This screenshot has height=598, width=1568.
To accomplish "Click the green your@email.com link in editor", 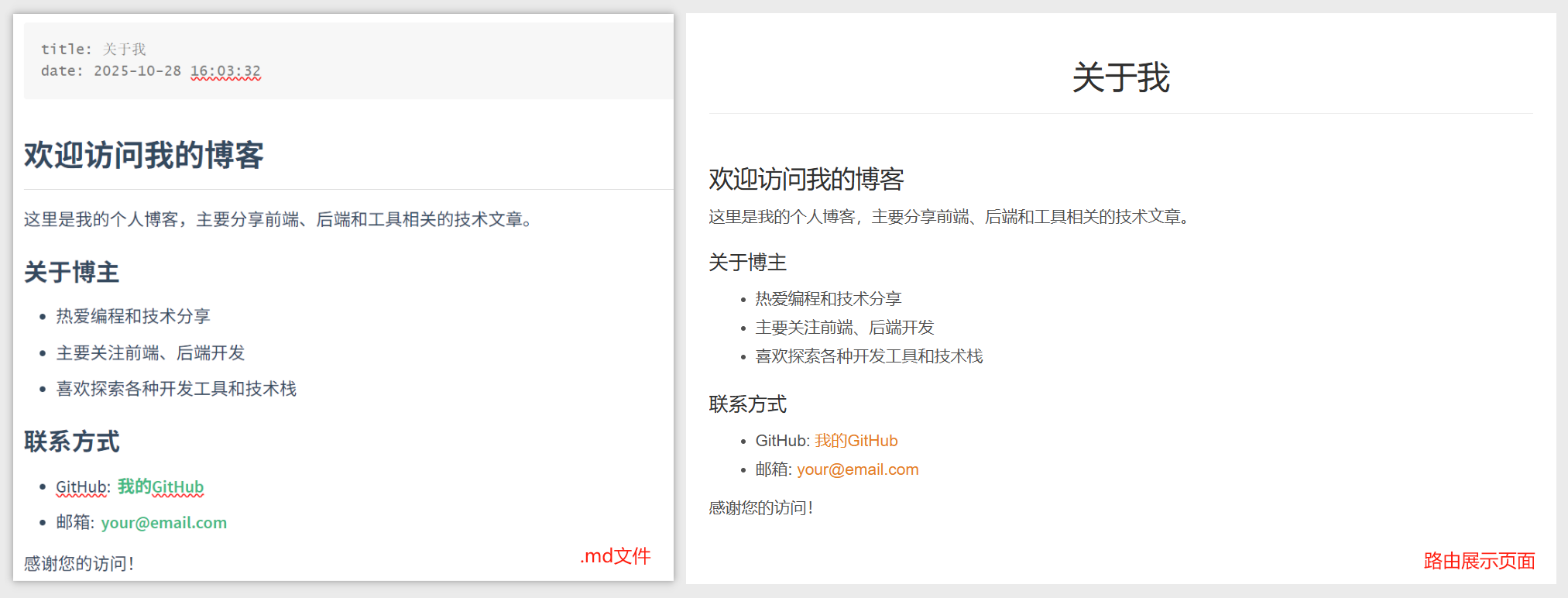I will 163,523.
